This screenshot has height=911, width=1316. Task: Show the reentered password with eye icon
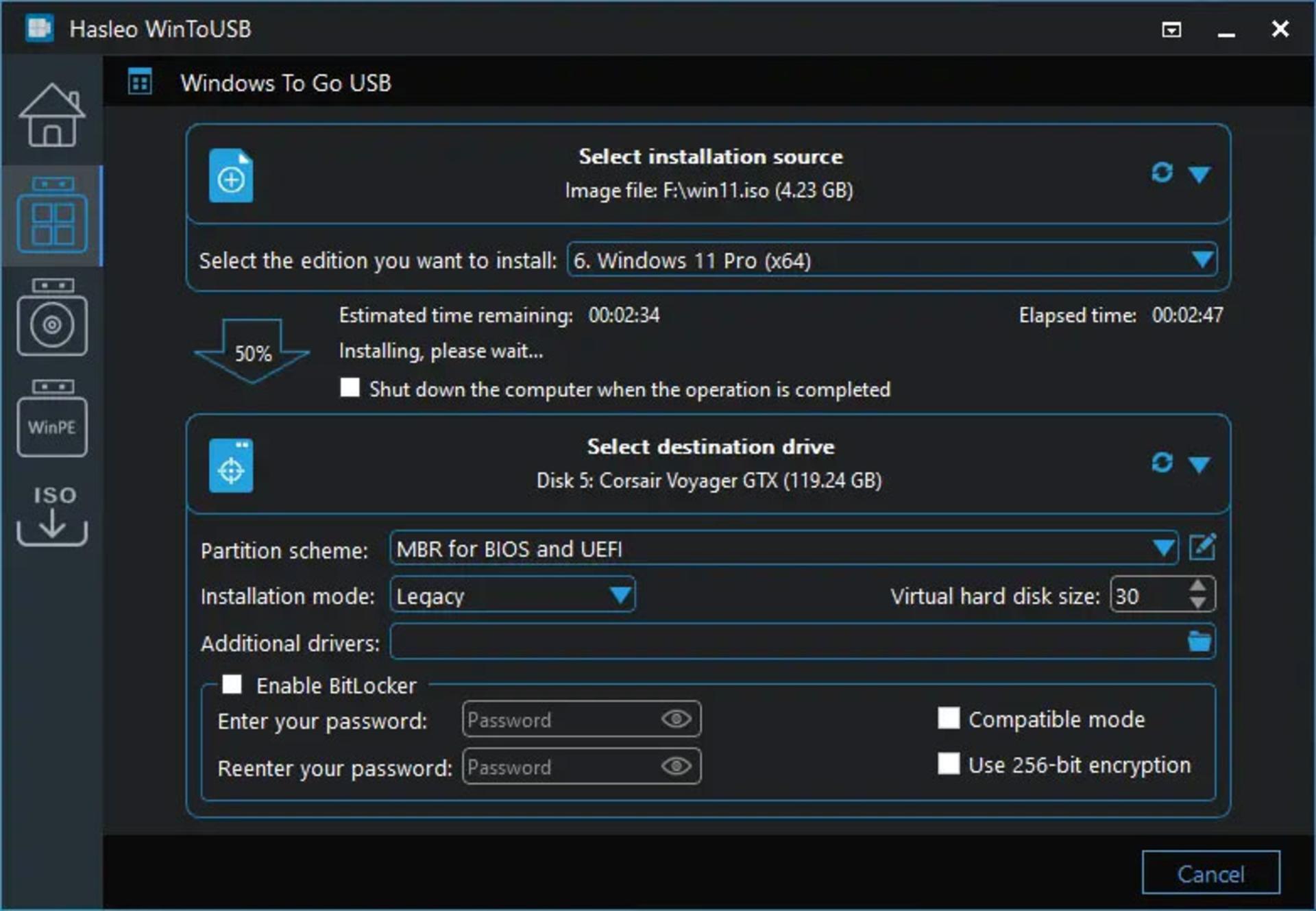coord(677,766)
